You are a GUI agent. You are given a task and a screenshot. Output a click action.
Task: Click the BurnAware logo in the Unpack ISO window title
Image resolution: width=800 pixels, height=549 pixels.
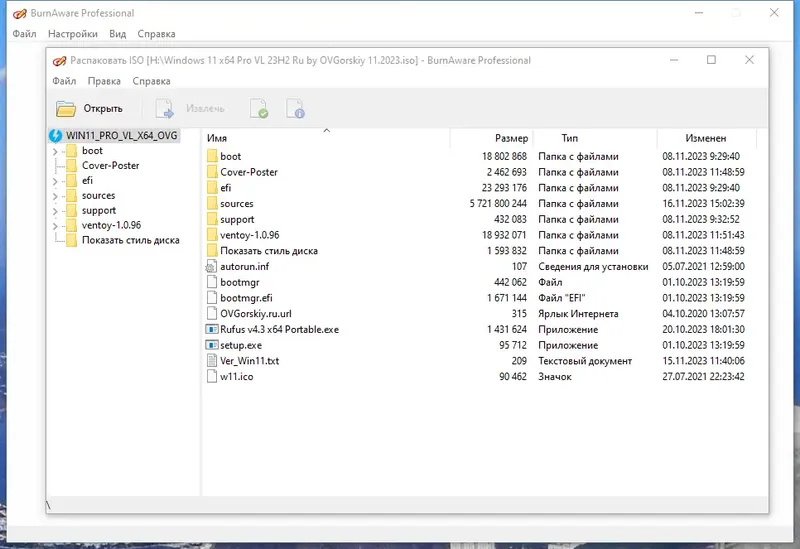tap(59, 61)
